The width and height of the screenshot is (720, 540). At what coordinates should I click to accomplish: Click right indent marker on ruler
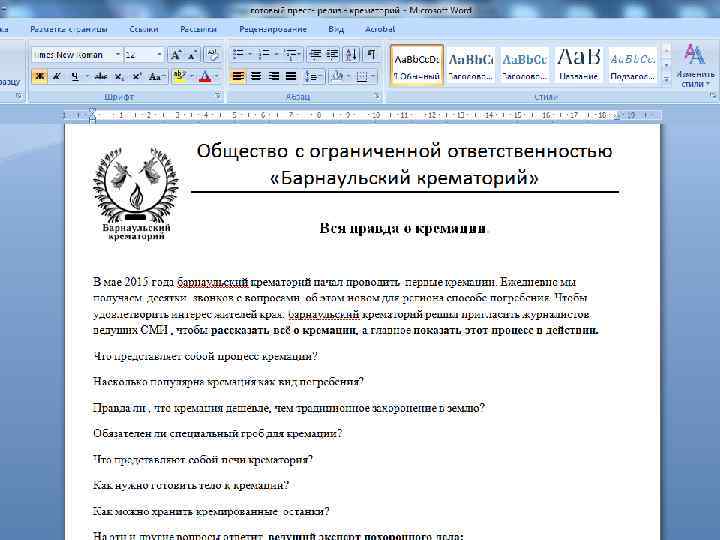coord(618,118)
